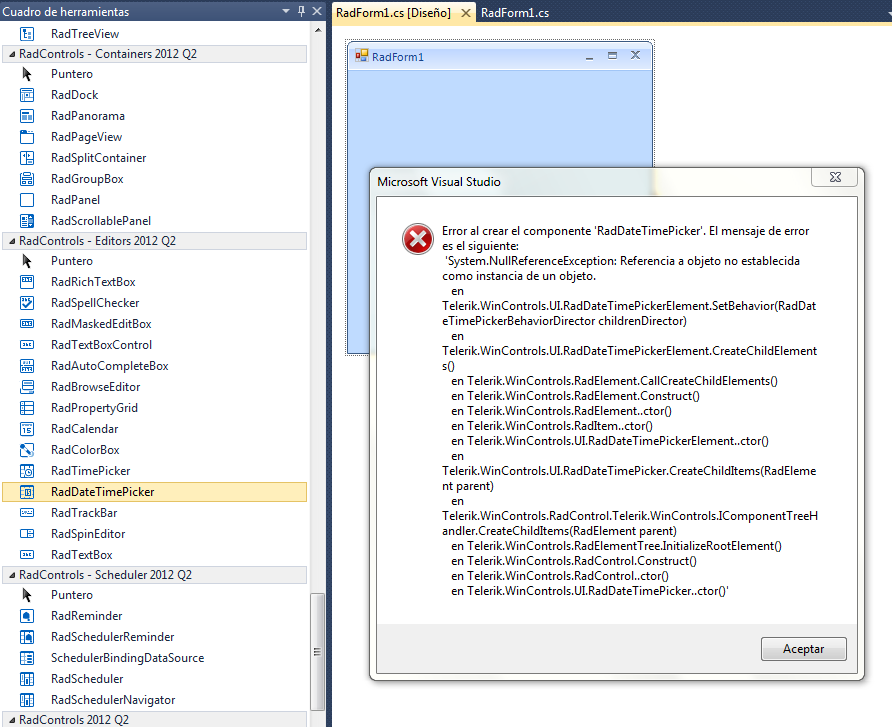
Task: Select Puntero under Scheduler group
Action: point(72,595)
